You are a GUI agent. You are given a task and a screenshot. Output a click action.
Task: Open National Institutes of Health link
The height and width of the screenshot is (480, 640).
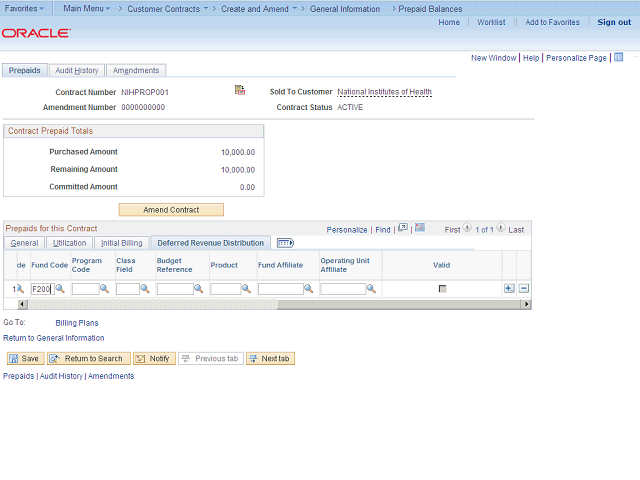(x=384, y=92)
